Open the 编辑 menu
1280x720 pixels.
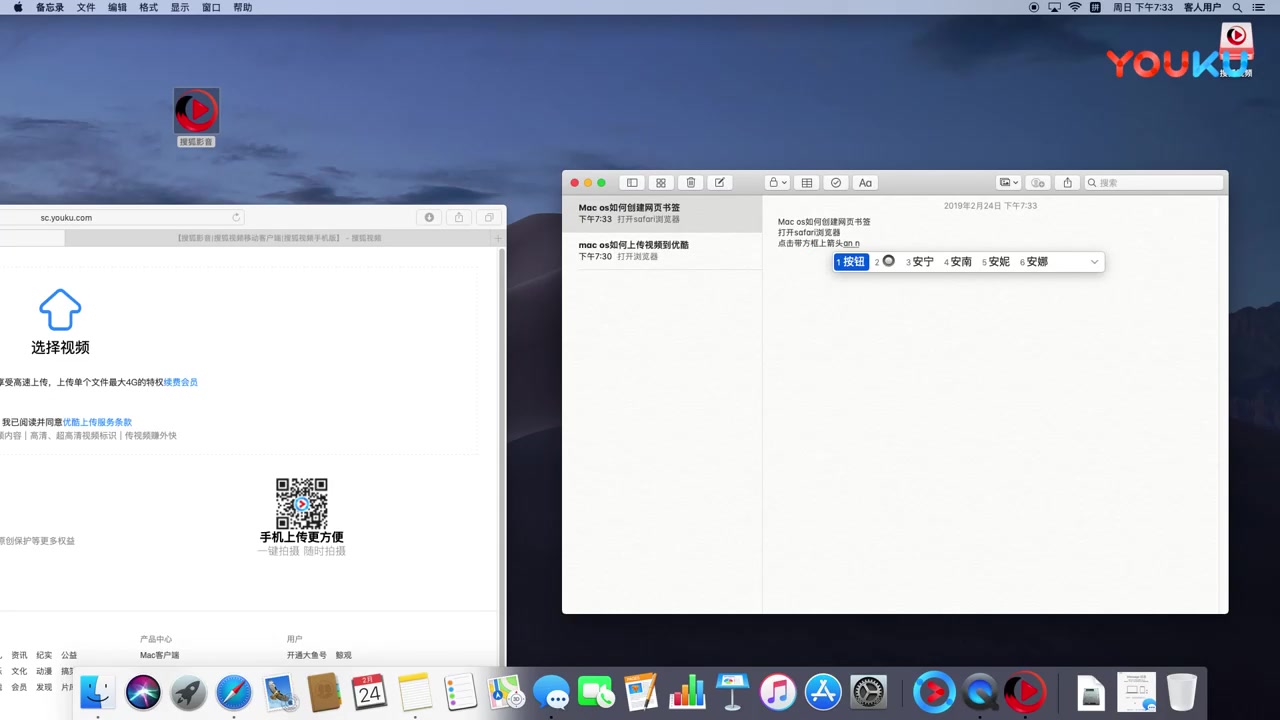117,7
